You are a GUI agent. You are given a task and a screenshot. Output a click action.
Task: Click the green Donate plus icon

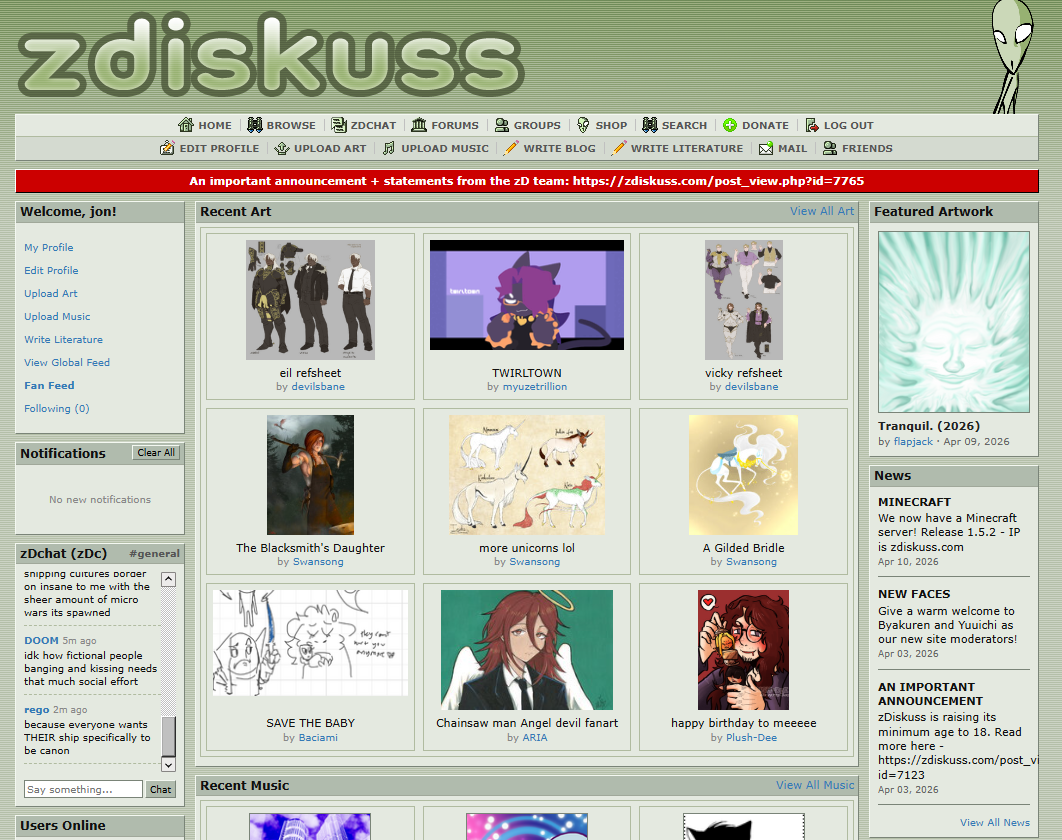730,125
